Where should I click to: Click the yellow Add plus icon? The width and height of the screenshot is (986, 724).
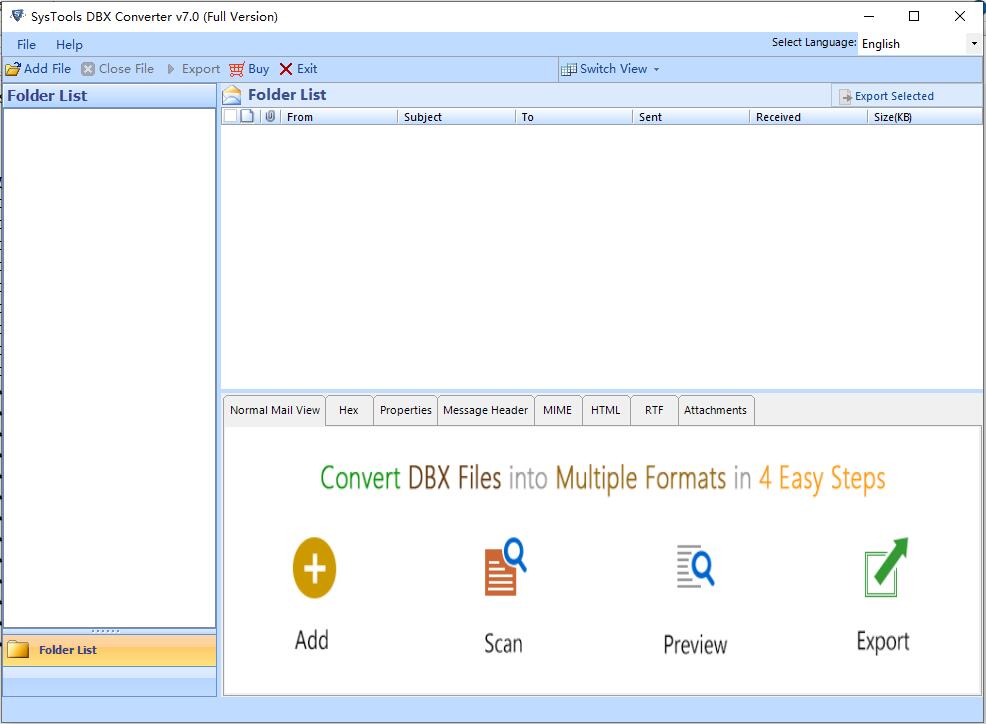(314, 568)
